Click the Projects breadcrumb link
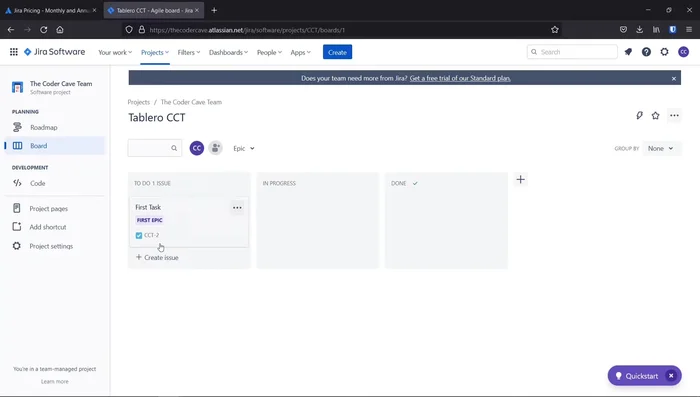This screenshot has height=397, width=700. [138, 102]
